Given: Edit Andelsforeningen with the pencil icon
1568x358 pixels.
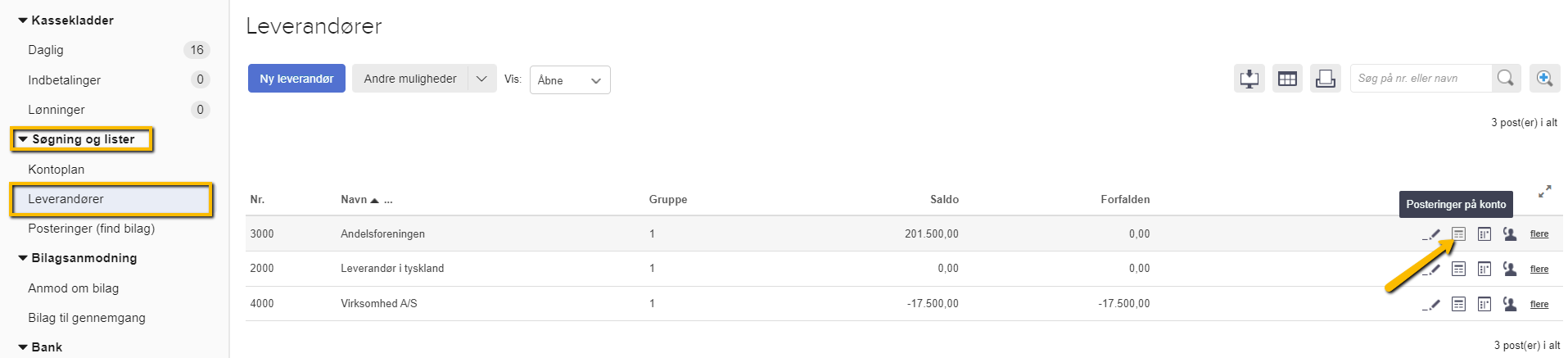Looking at the screenshot, I should pyautogui.click(x=1432, y=234).
